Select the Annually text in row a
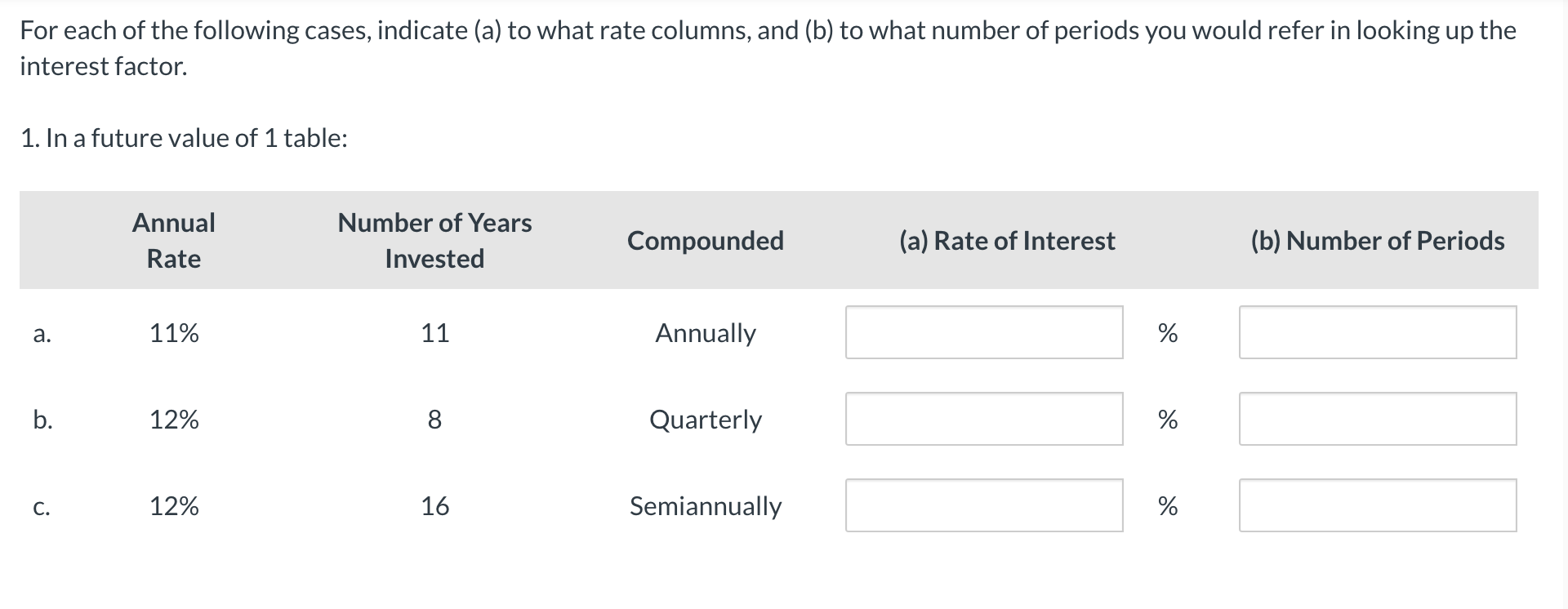Viewport: 1568px width, 609px height. [706, 334]
